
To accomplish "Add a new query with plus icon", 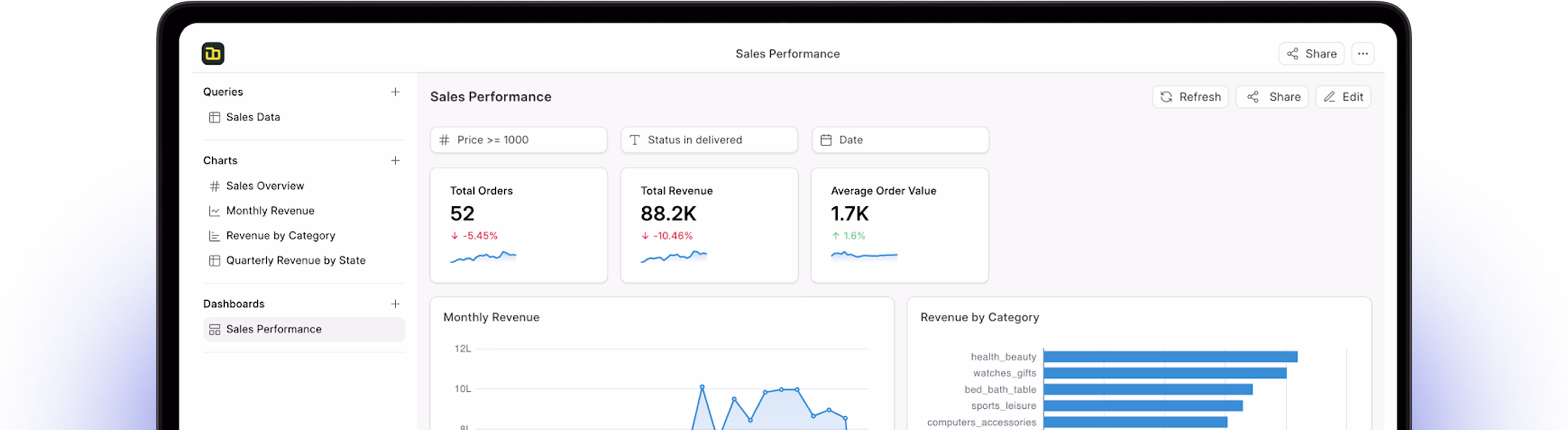I will pos(395,92).
